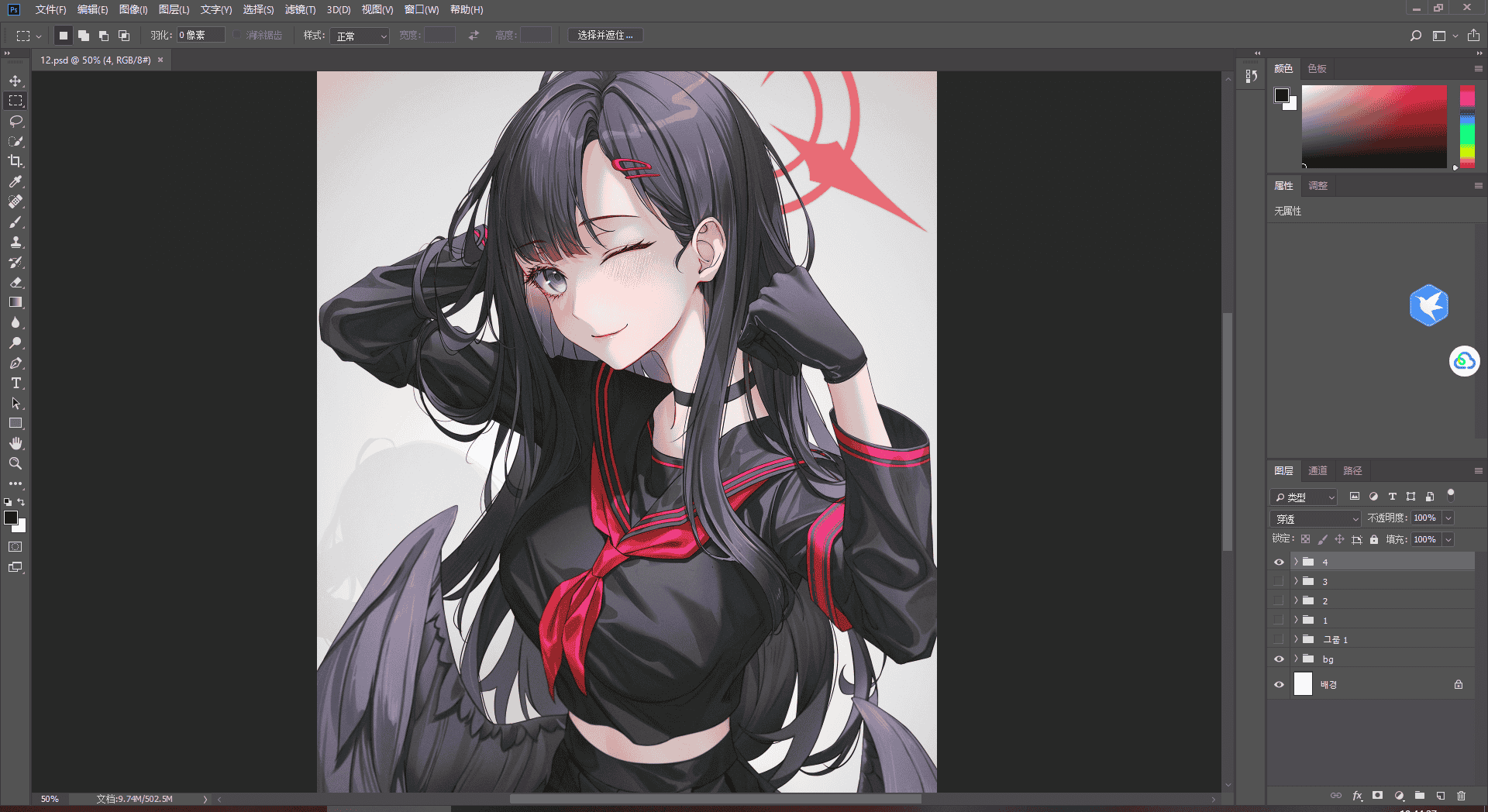
Task: Add layer style with fx icon
Action: coord(1357,796)
